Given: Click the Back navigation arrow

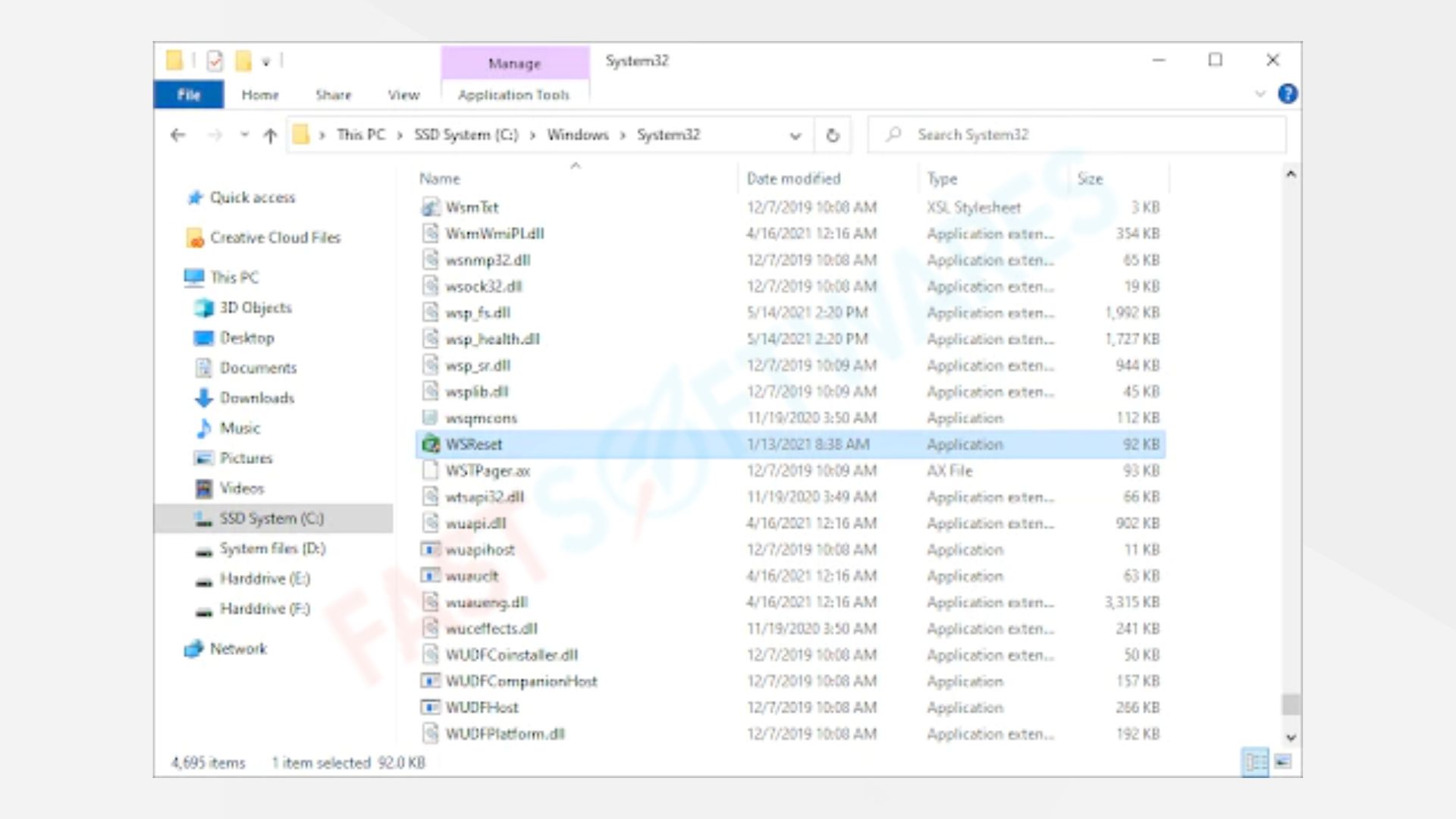Looking at the screenshot, I should tap(178, 135).
